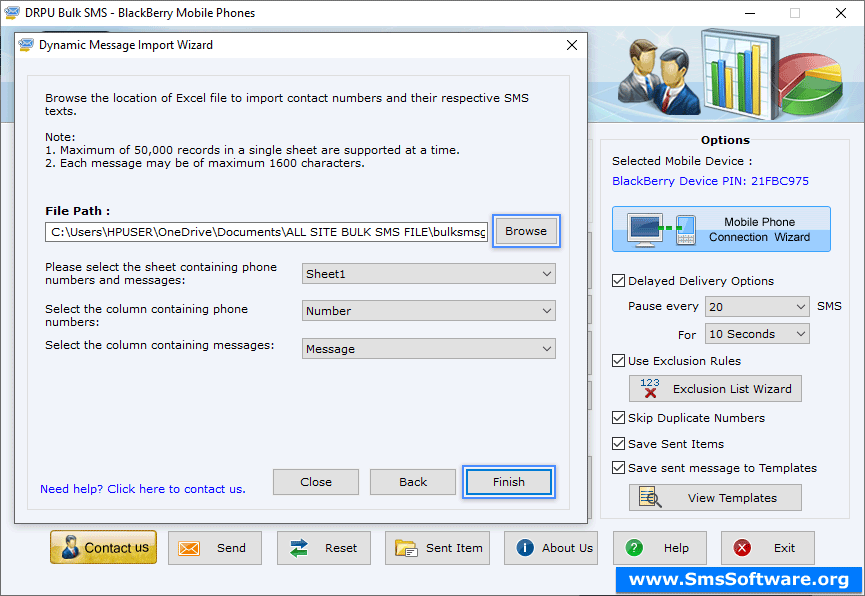Click the folder icon on Sent Item

tap(406, 548)
